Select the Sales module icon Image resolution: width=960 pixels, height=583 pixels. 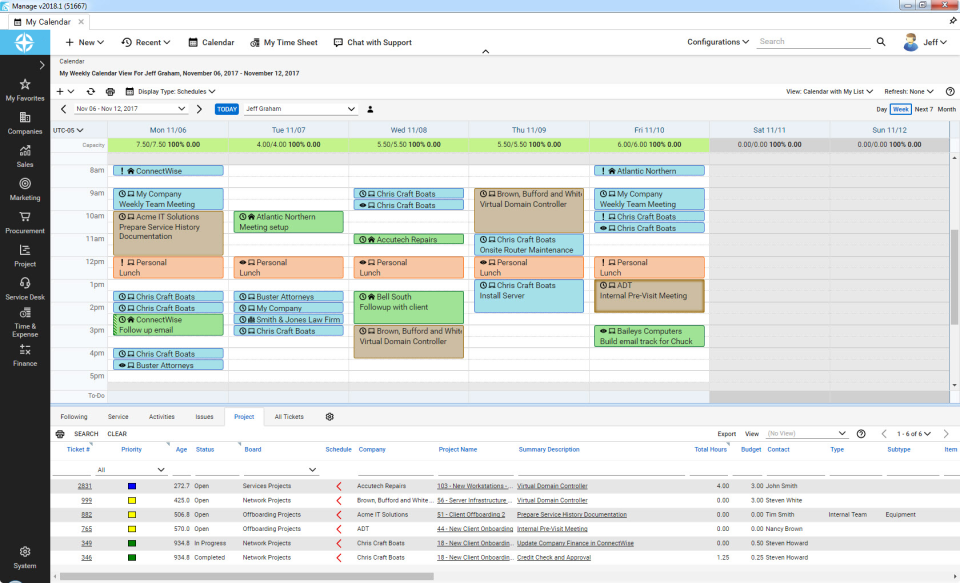[x=24, y=155]
